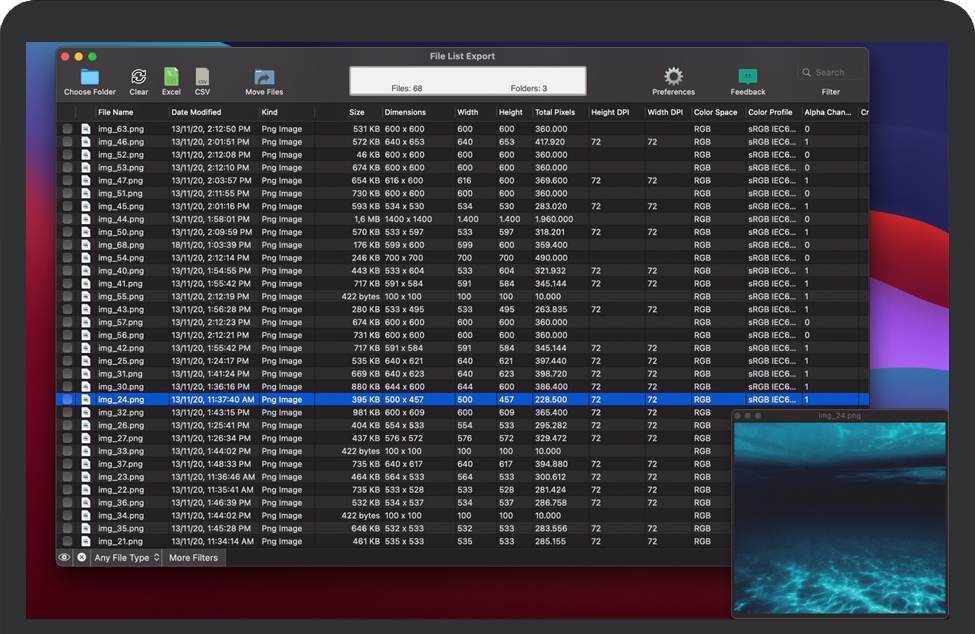The width and height of the screenshot is (975, 634).
Task: Click the clear filter X icon
Action: coord(82,557)
